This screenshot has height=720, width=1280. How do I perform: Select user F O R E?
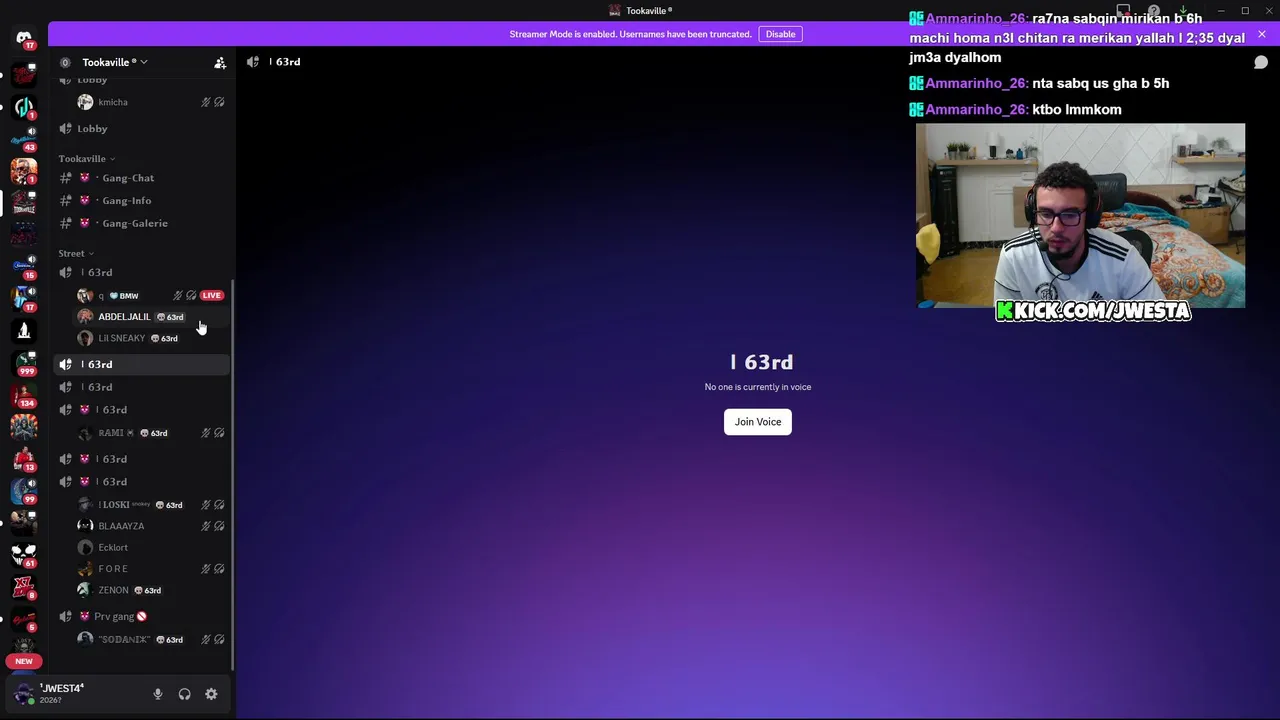[x=152, y=569]
